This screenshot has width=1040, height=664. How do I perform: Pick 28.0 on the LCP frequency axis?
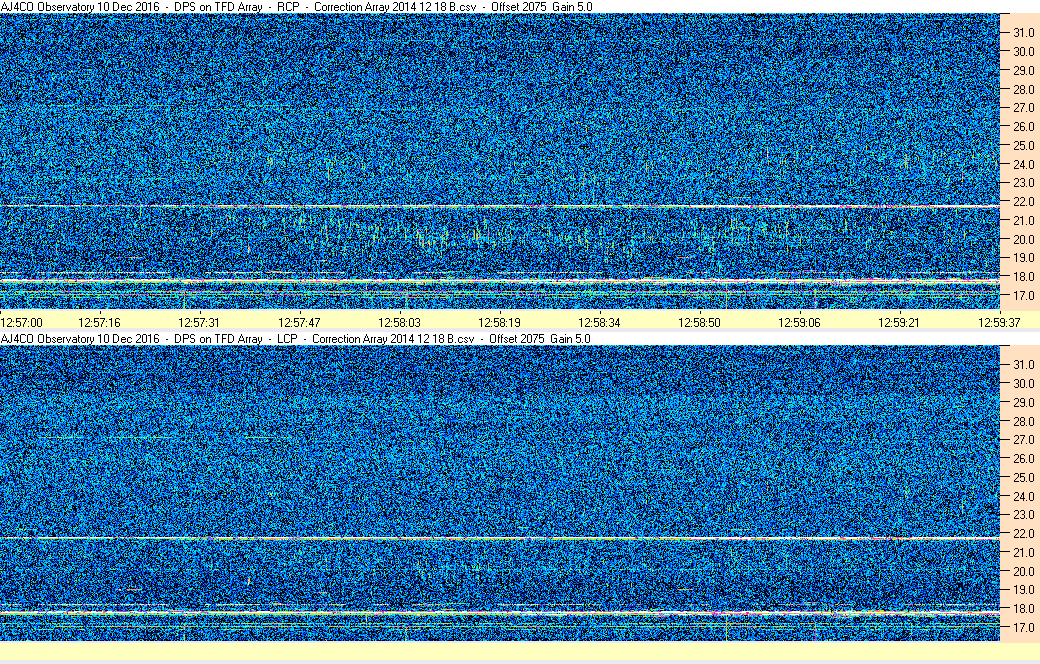[1023, 421]
